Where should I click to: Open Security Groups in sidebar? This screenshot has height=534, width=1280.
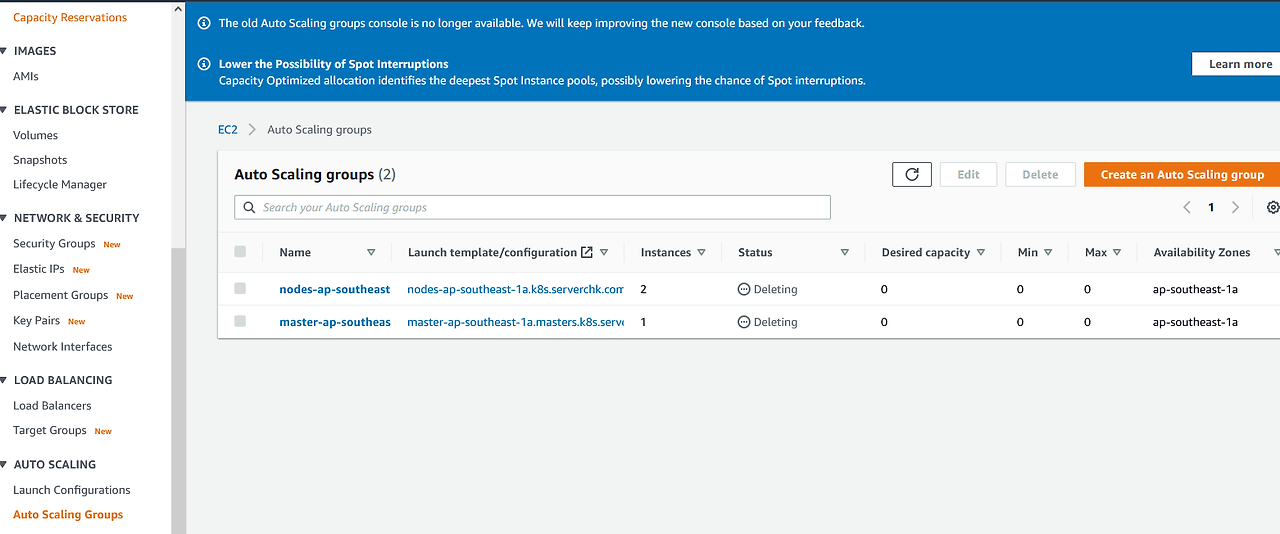[54, 244]
